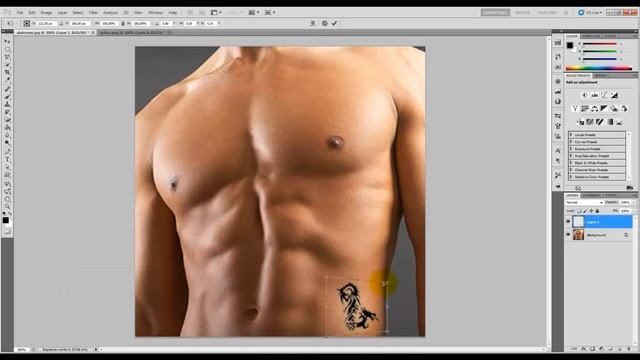Add a Brightness/Contrast adjustment
The width and height of the screenshot is (640, 360).
[585, 95]
